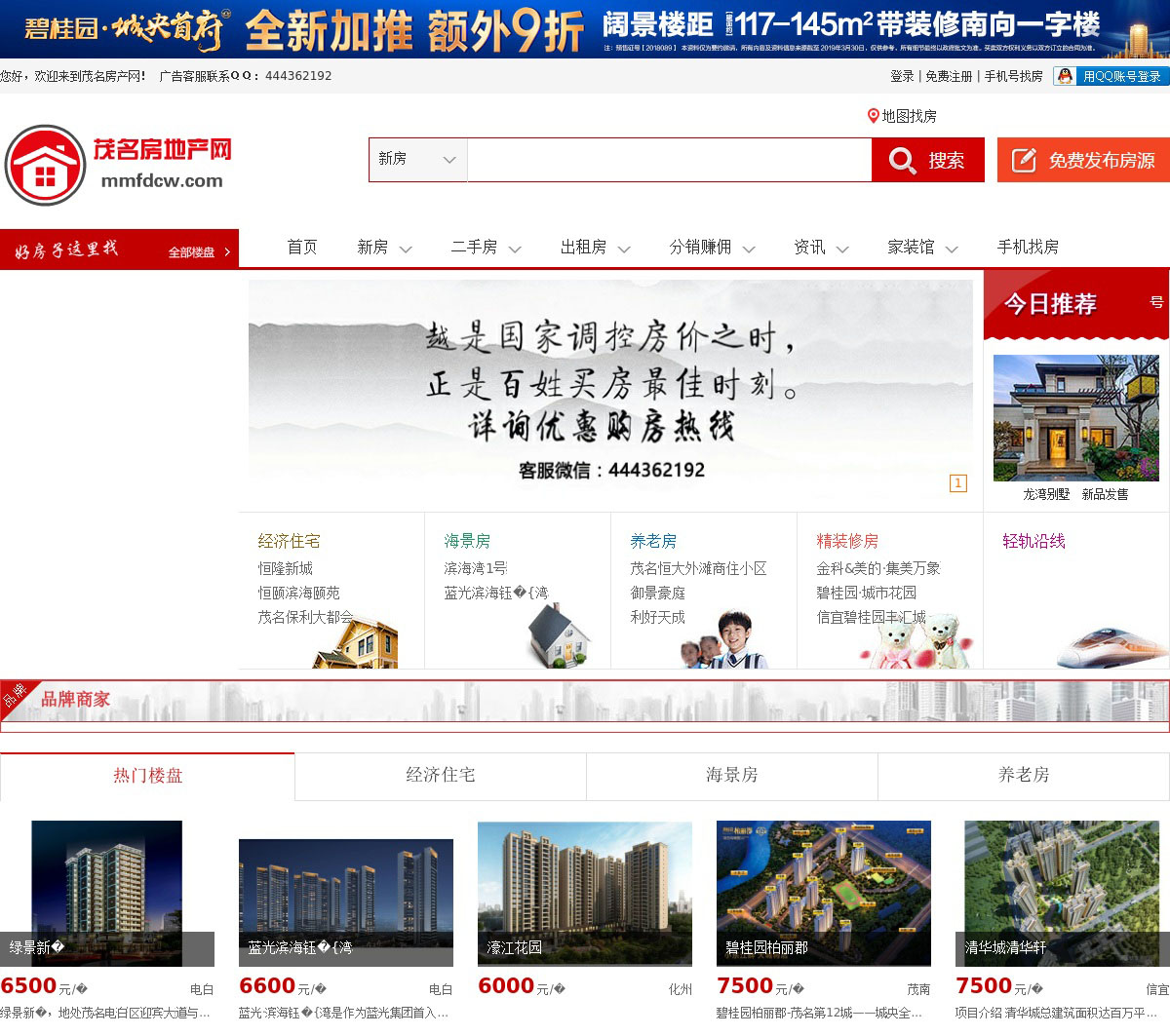This screenshot has width=1170, height=1036.
Task: Open 利好天成 listing link
Action: pos(657,617)
